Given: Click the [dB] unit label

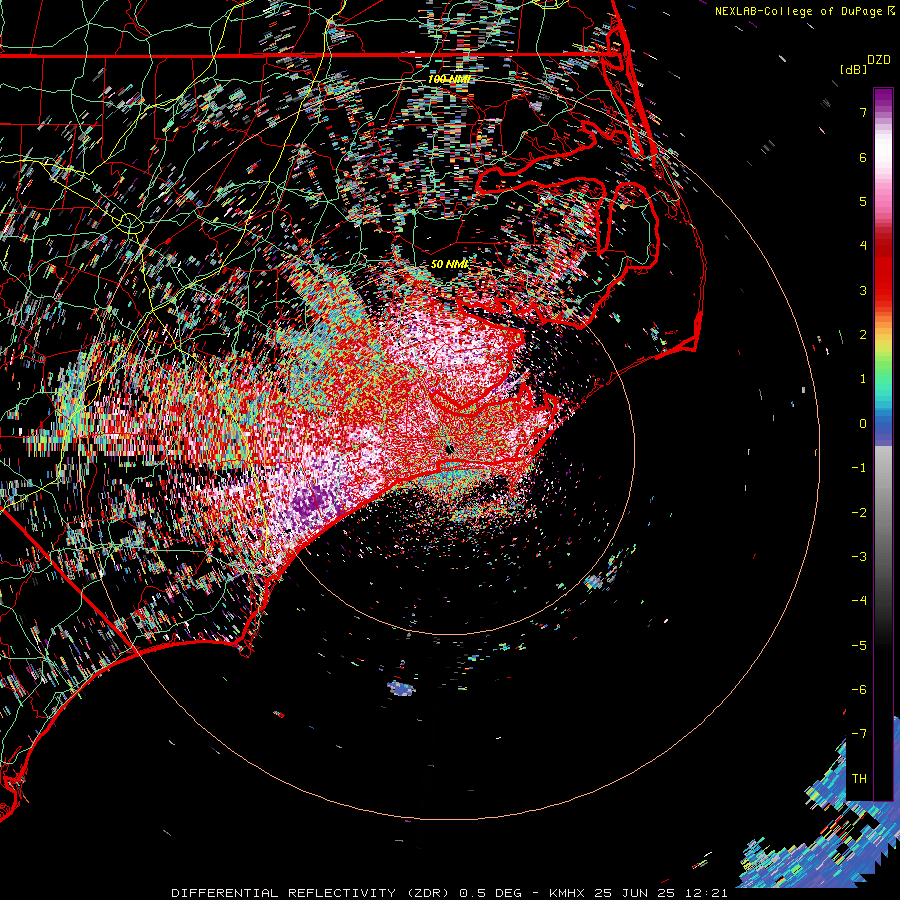Looking at the screenshot, I should pyautogui.click(x=854, y=69).
